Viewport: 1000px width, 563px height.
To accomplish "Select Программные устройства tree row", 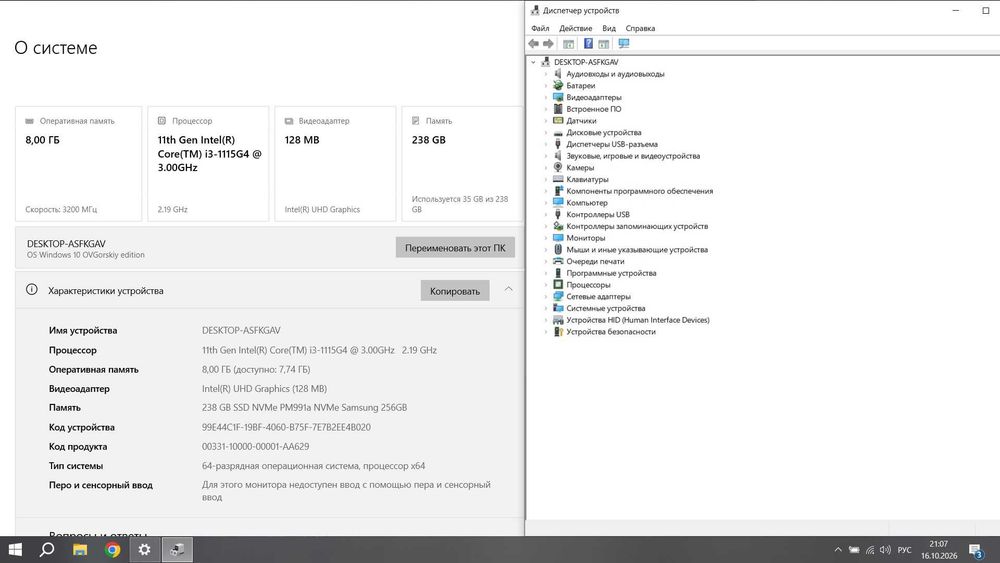I will (x=611, y=273).
